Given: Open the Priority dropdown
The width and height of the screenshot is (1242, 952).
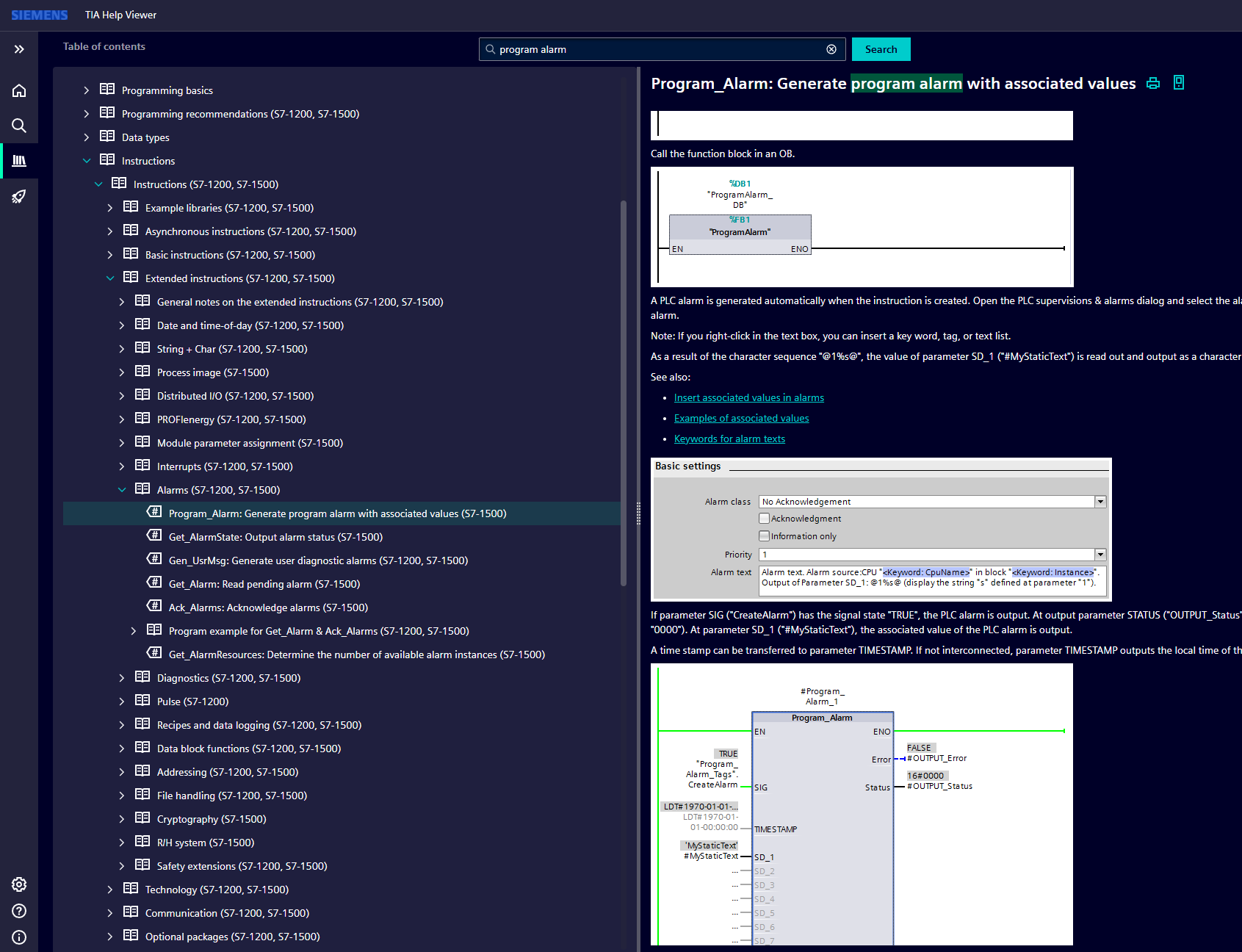Looking at the screenshot, I should pos(1100,555).
